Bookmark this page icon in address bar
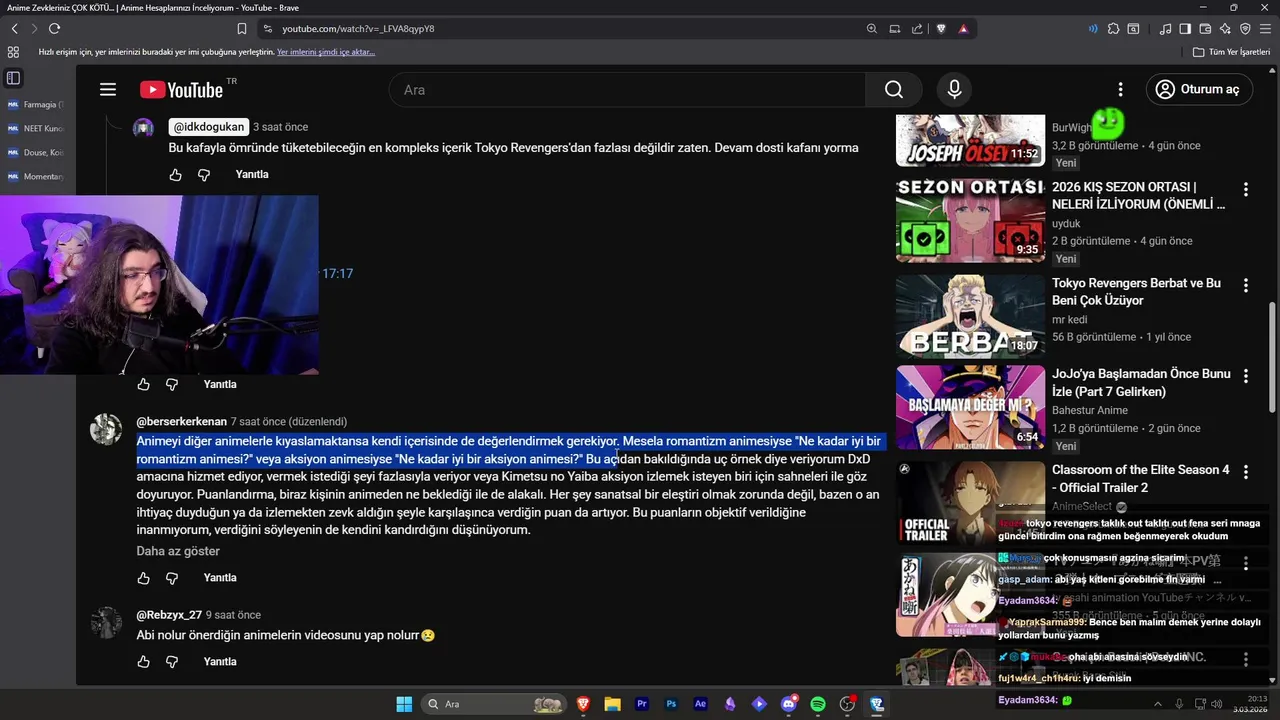This screenshot has height=720, width=1280. 241,29
